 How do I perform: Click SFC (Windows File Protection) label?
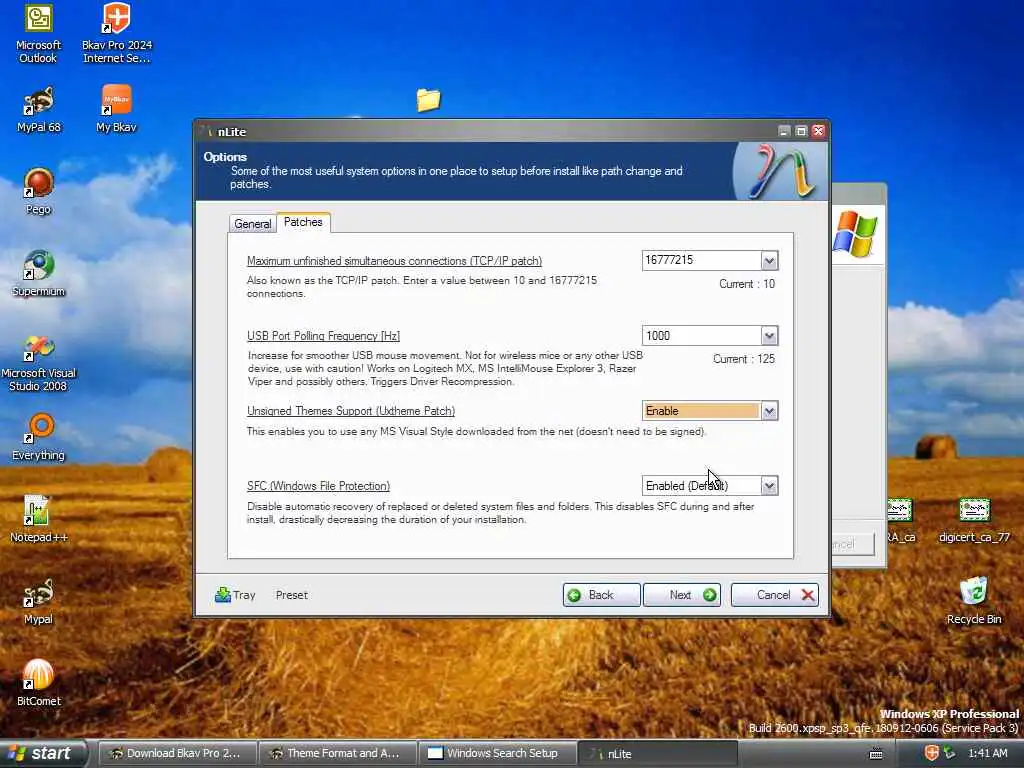318,486
